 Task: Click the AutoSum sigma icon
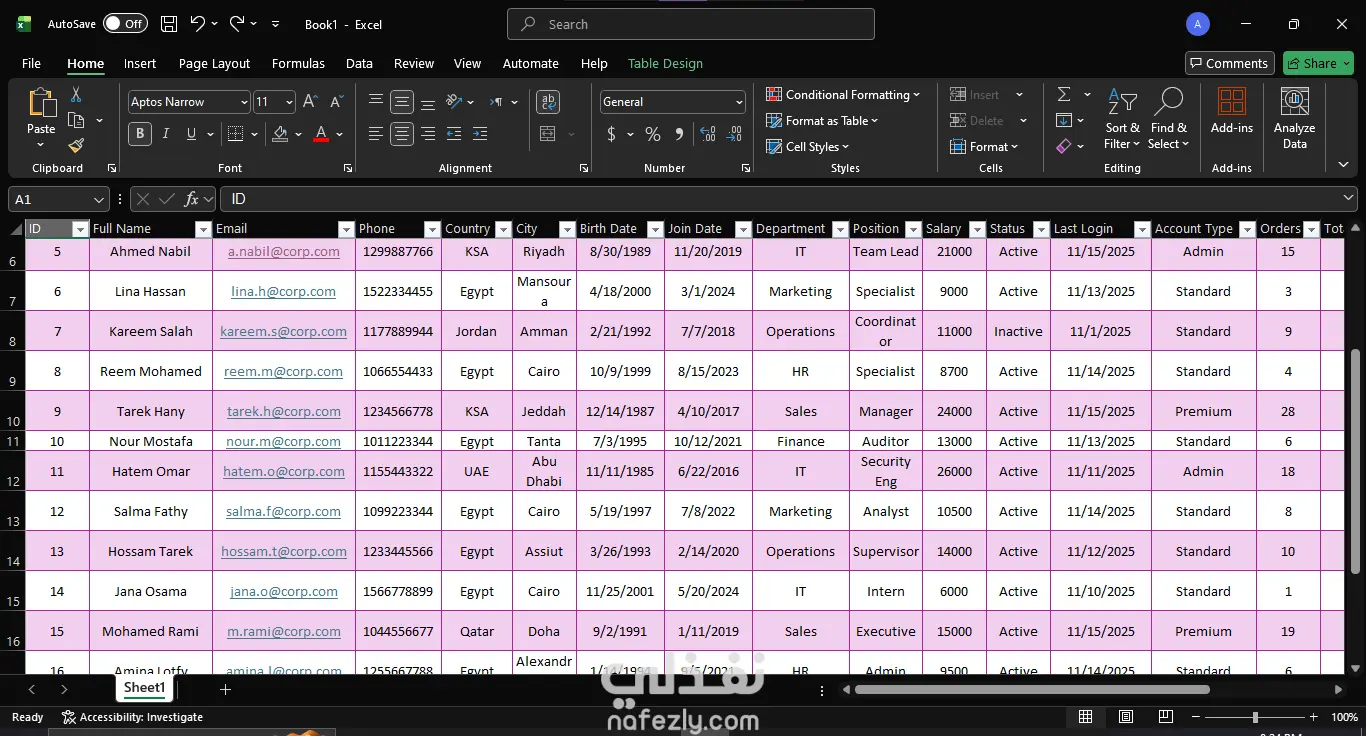coord(1064,95)
